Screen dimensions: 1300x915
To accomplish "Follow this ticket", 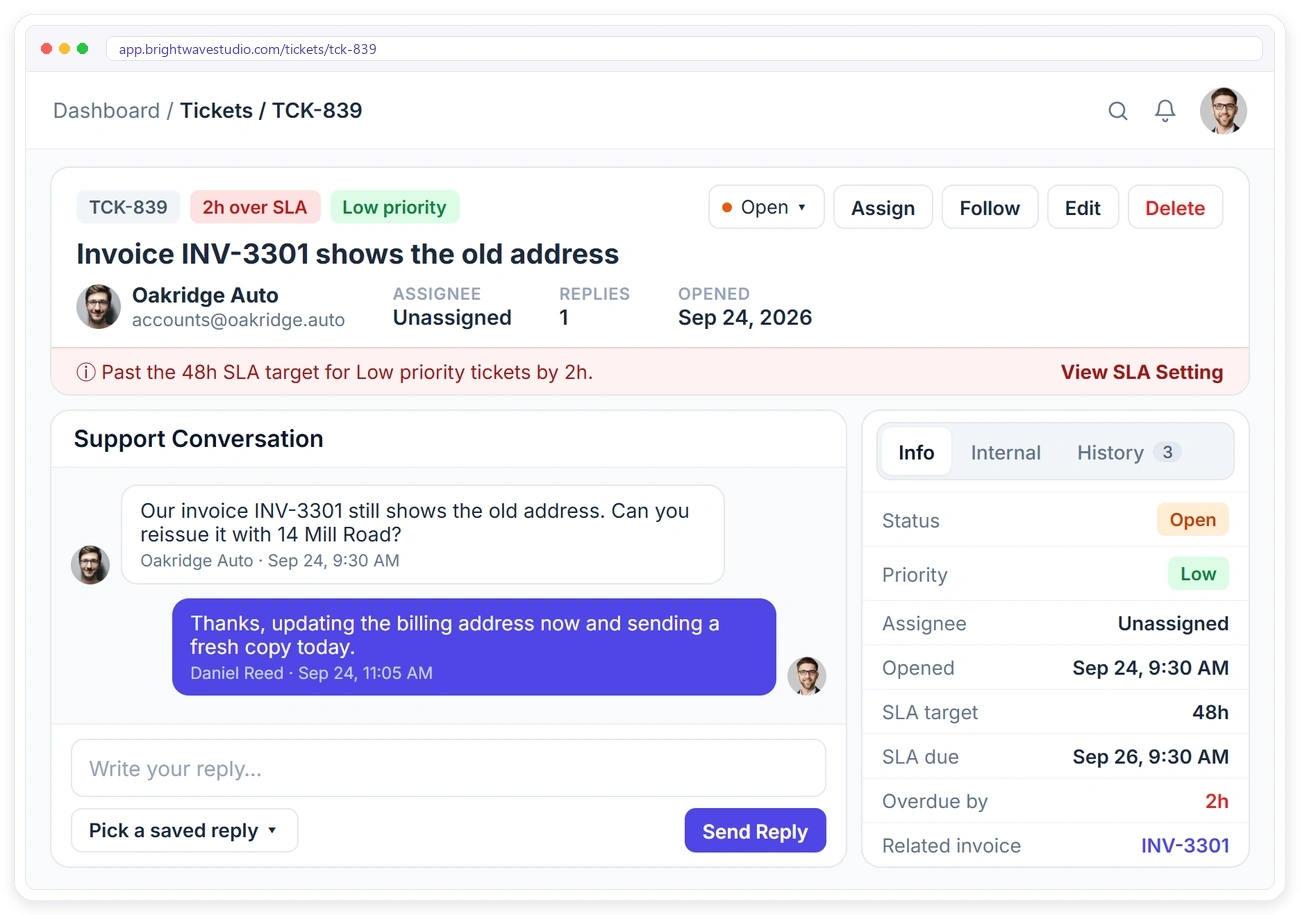I will point(990,207).
